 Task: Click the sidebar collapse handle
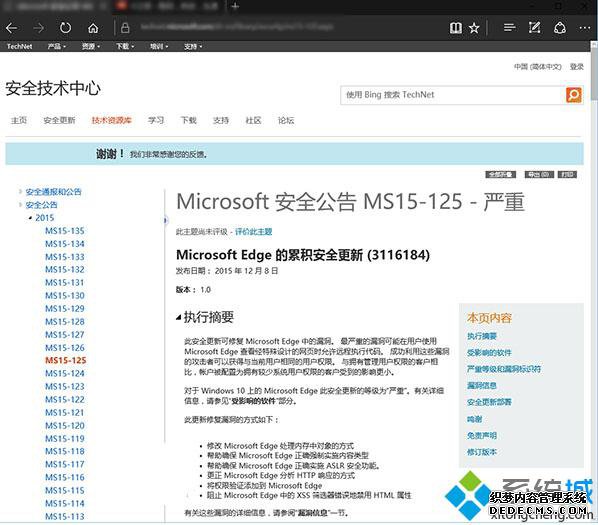pyautogui.click(x=166, y=220)
